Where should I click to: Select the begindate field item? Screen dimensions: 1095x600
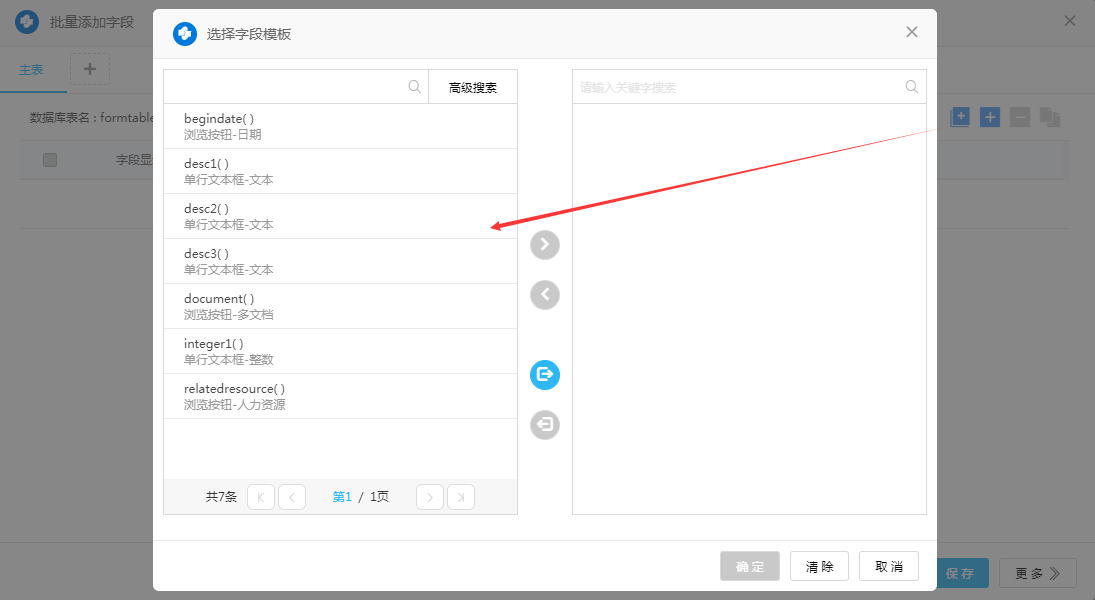[x=340, y=126]
